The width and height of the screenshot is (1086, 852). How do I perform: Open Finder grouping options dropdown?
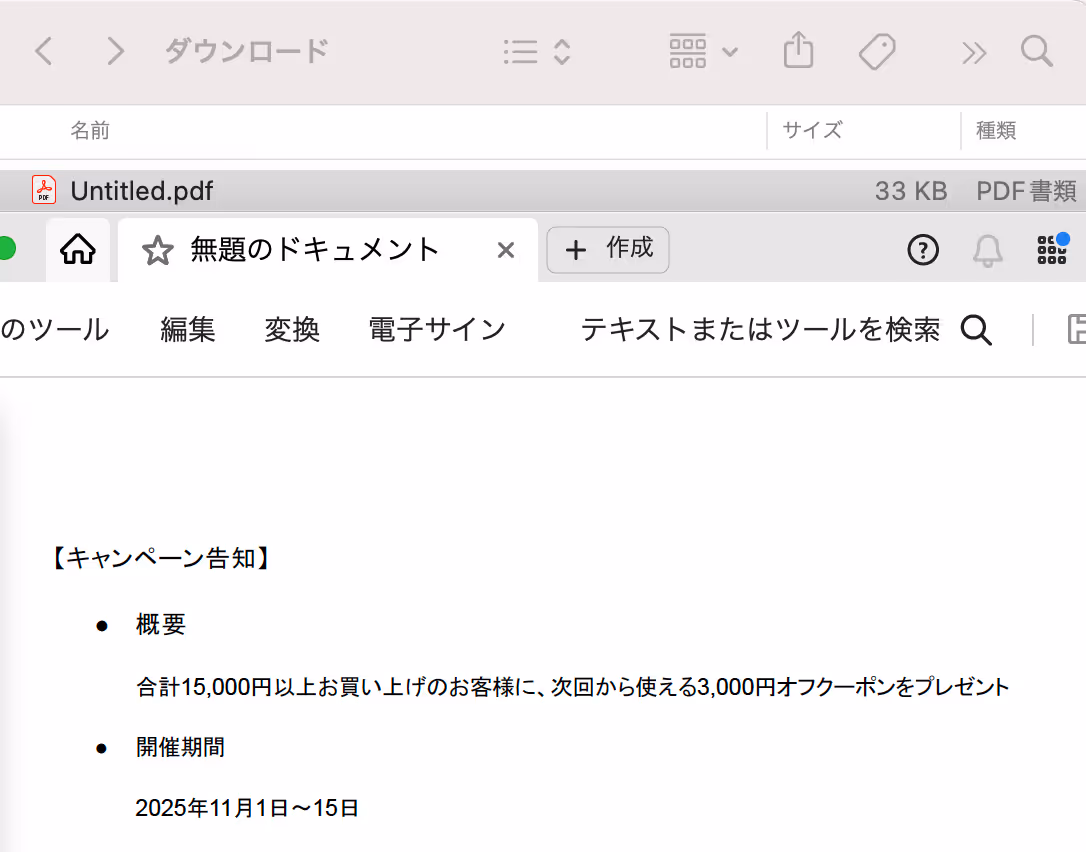point(703,52)
